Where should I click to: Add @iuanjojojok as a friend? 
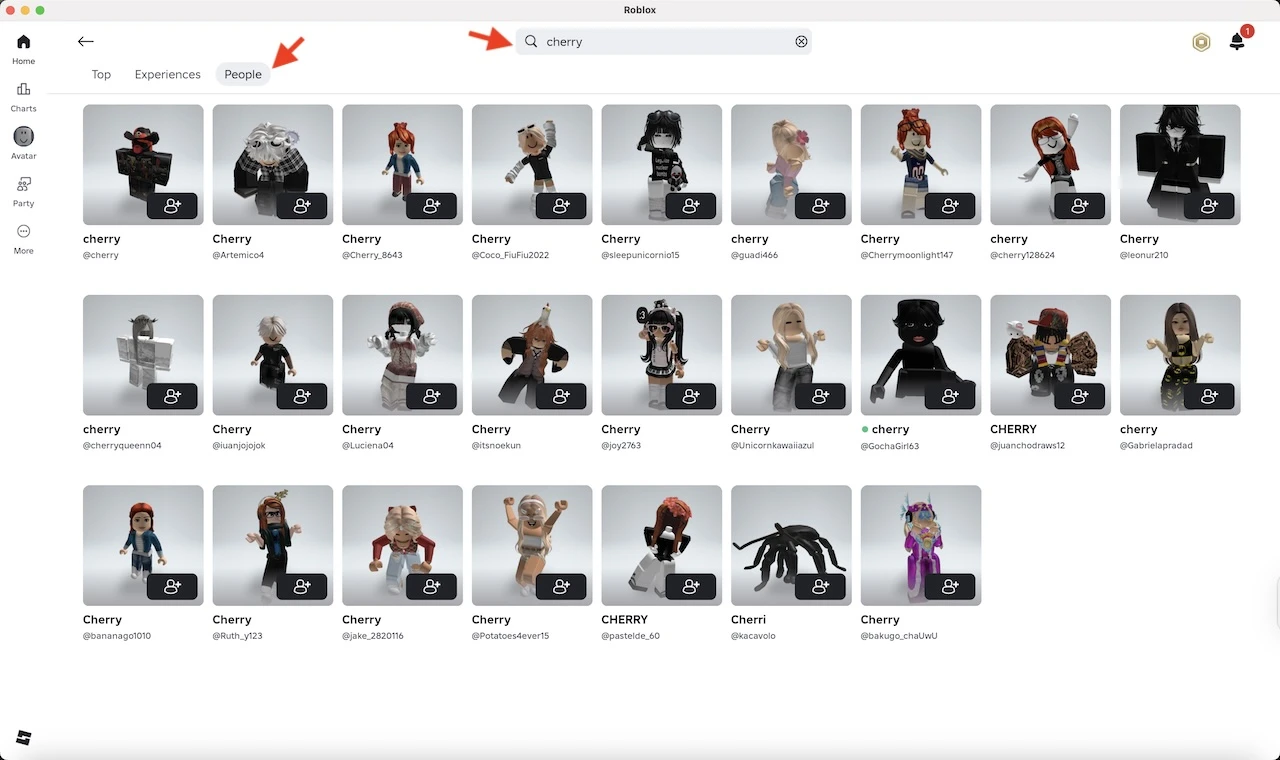coord(302,396)
